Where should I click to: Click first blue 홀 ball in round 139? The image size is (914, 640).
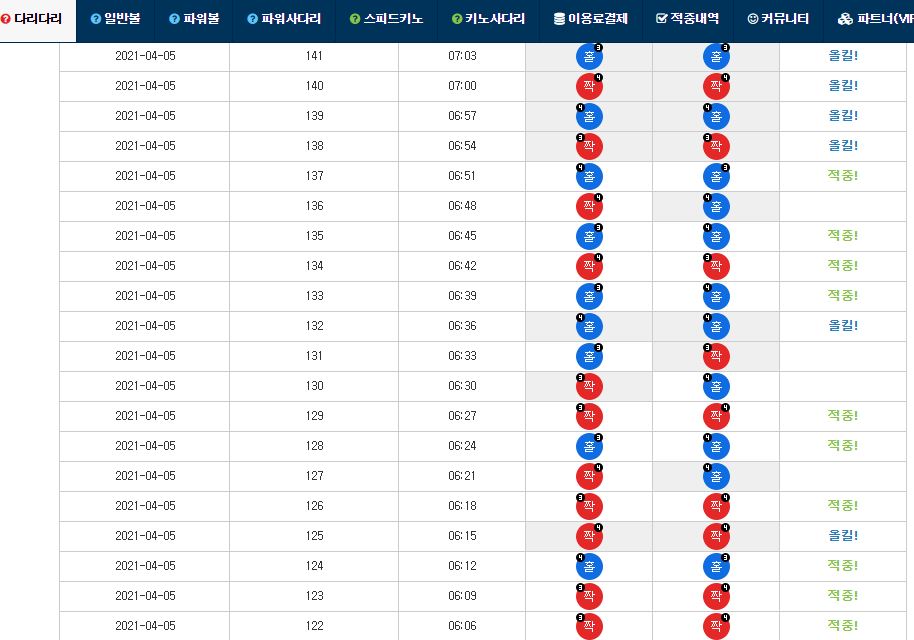pos(589,117)
